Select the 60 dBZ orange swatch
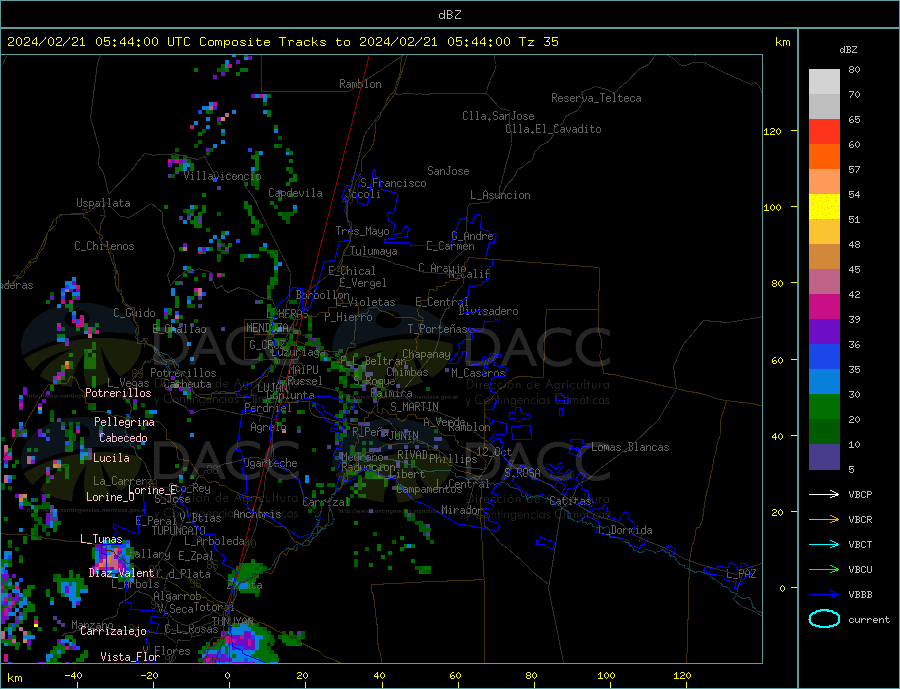900x689 pixels. point(824,157)
